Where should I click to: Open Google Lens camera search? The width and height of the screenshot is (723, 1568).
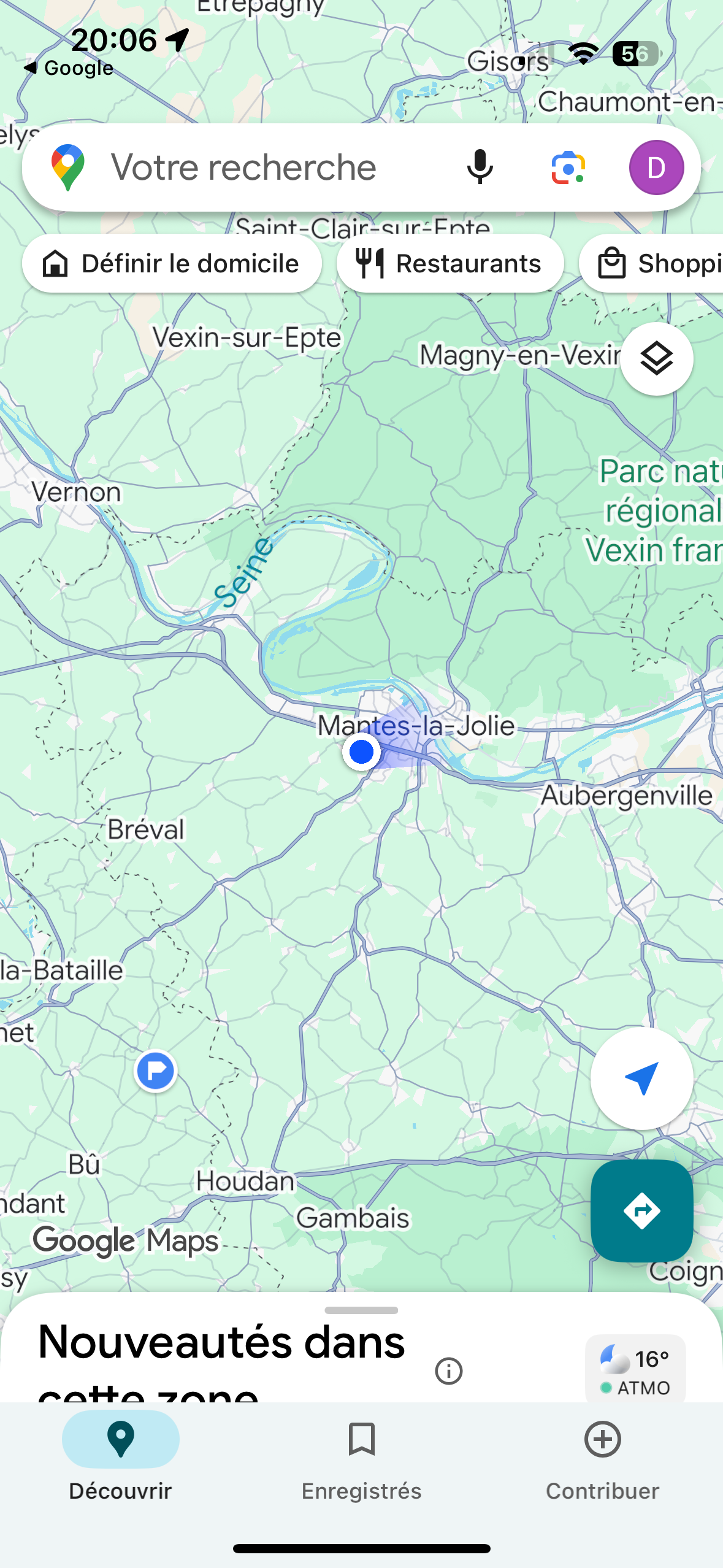(568, 167)
